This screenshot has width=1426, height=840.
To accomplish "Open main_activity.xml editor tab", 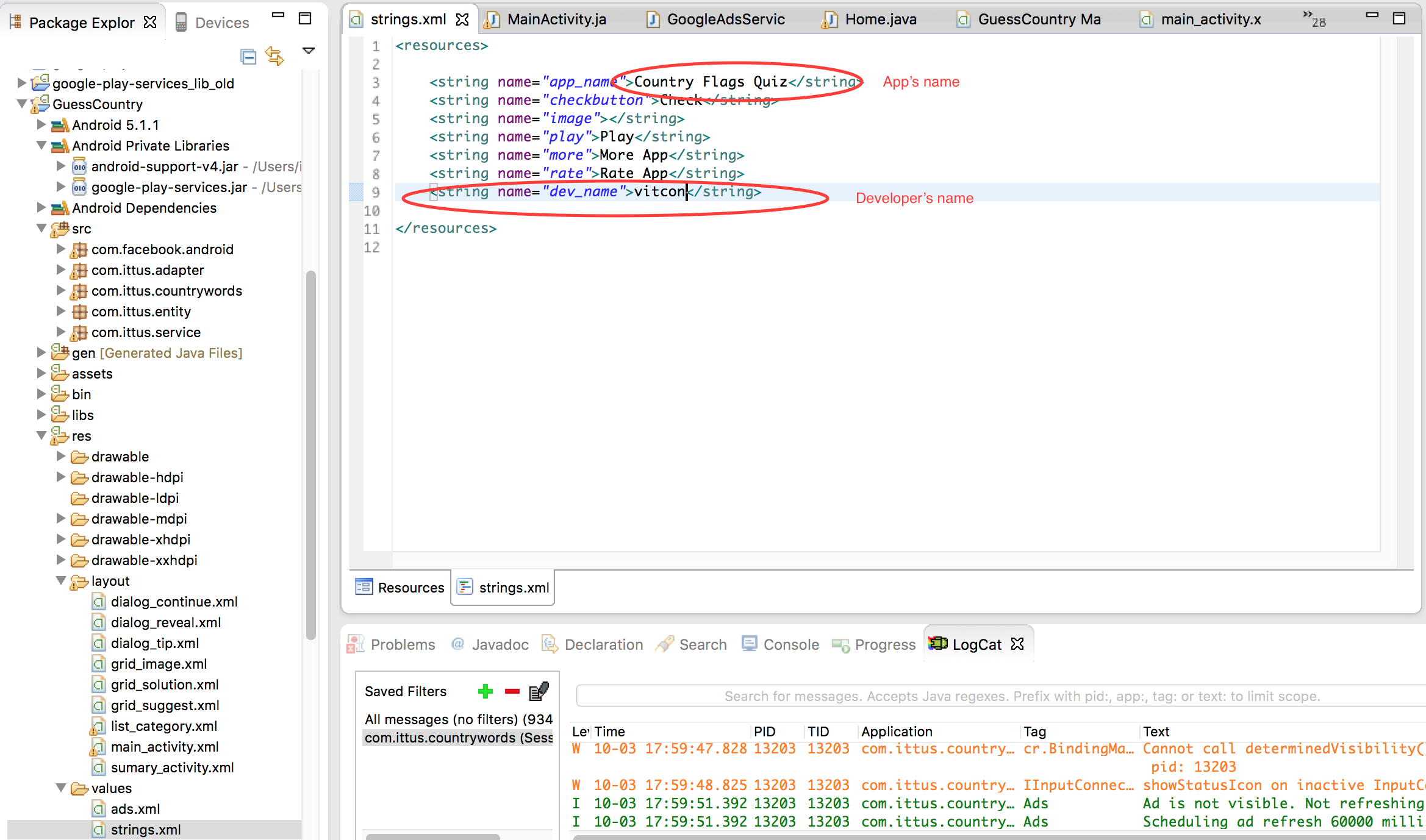I will 1201,20.
